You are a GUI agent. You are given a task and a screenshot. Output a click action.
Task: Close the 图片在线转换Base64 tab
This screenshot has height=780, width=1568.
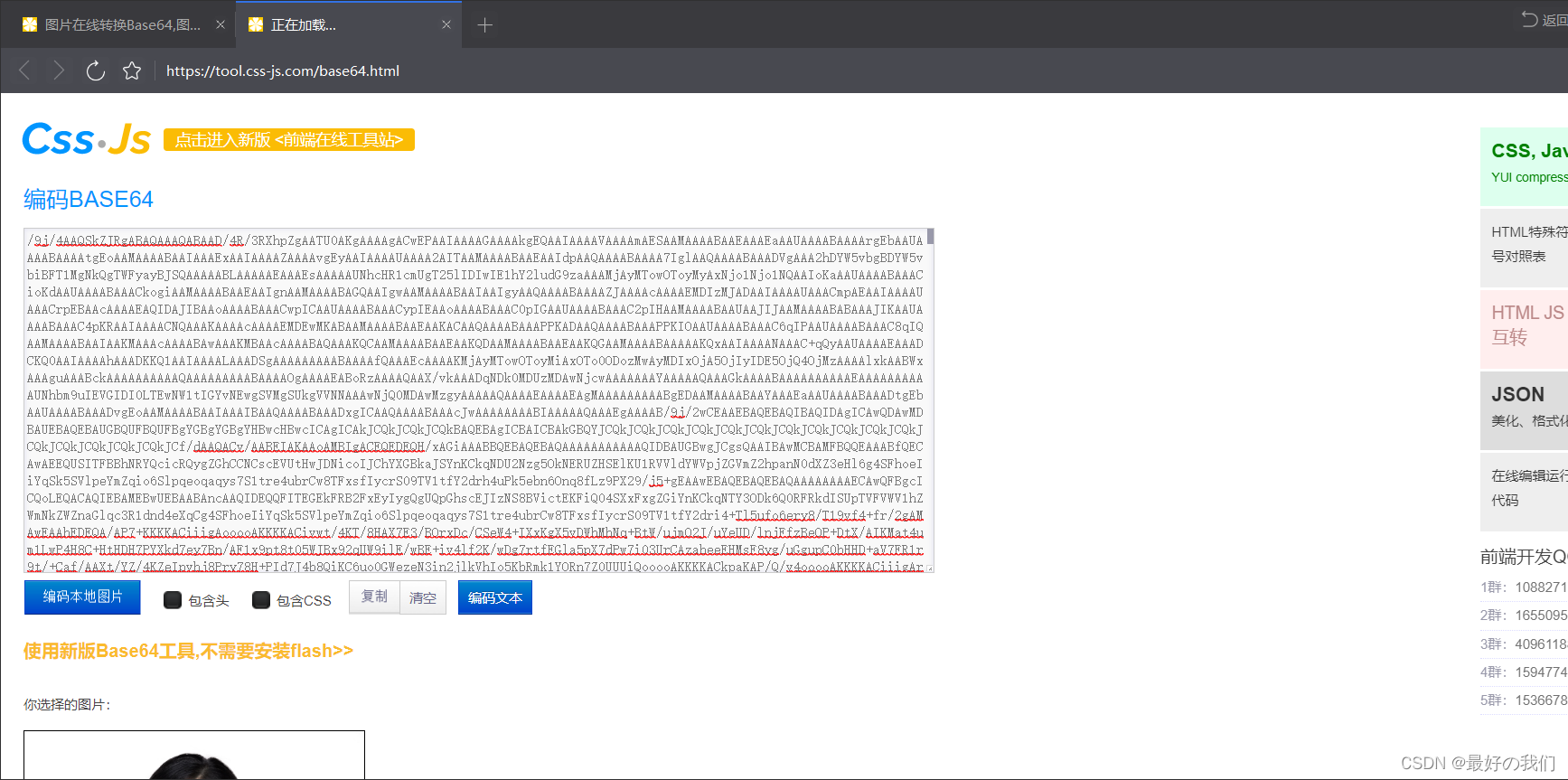[x=221, y=25]
